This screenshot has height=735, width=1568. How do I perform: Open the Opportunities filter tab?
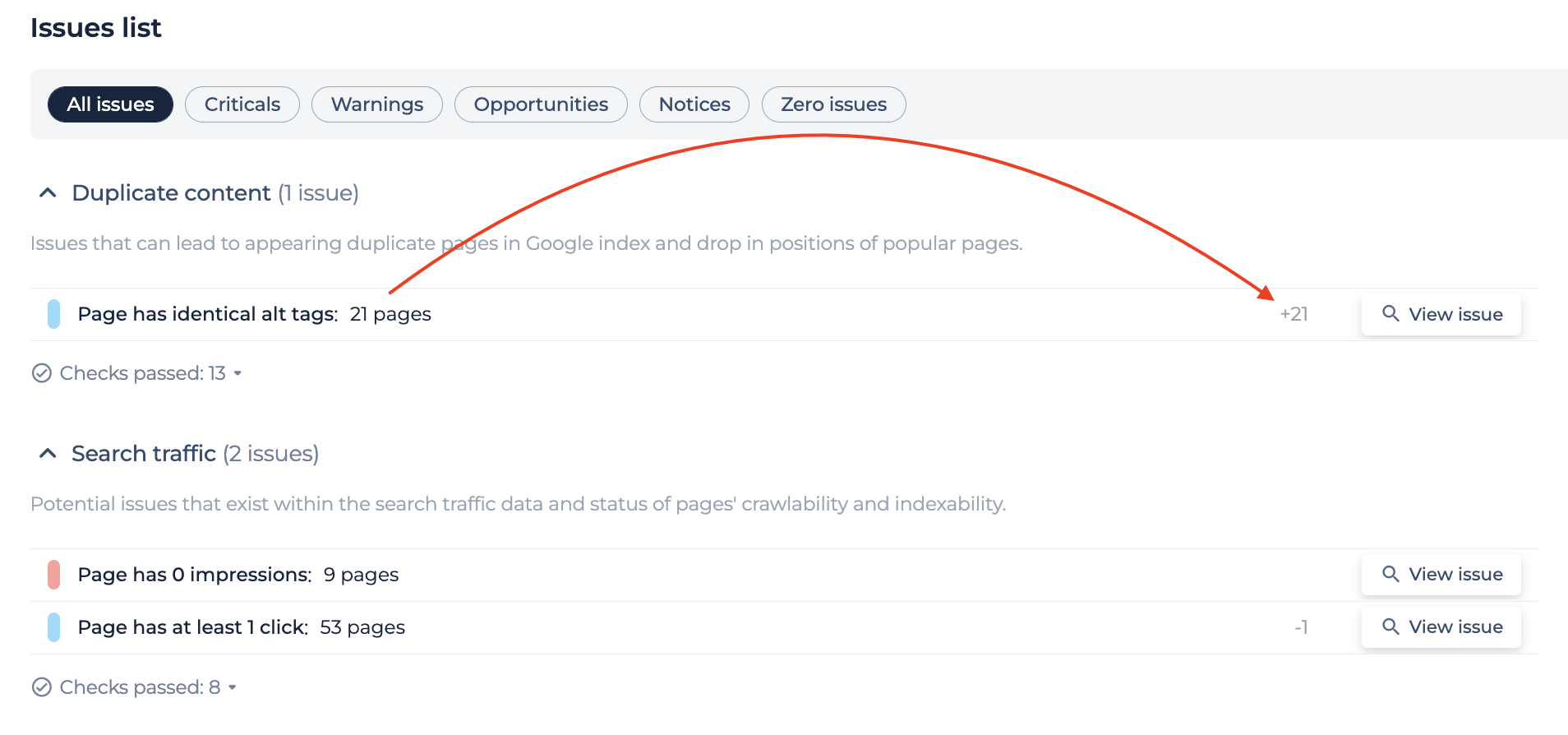541,104
